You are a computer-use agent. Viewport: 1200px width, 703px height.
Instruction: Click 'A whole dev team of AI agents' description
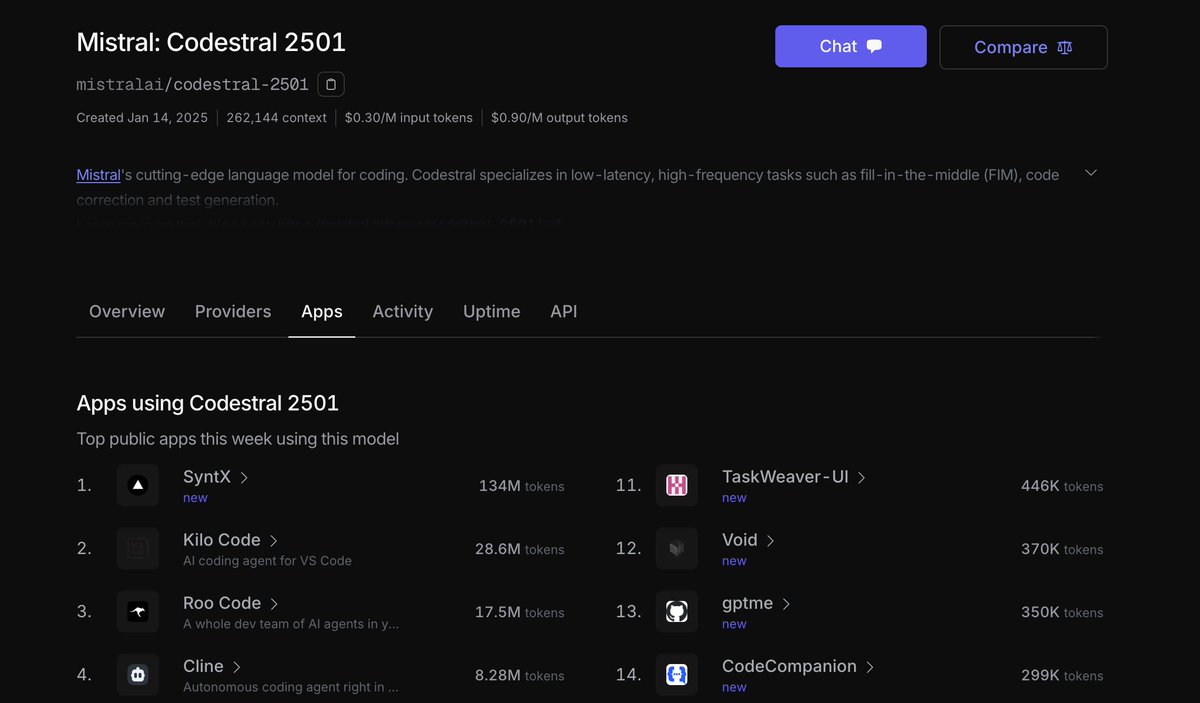pos(291,624)
